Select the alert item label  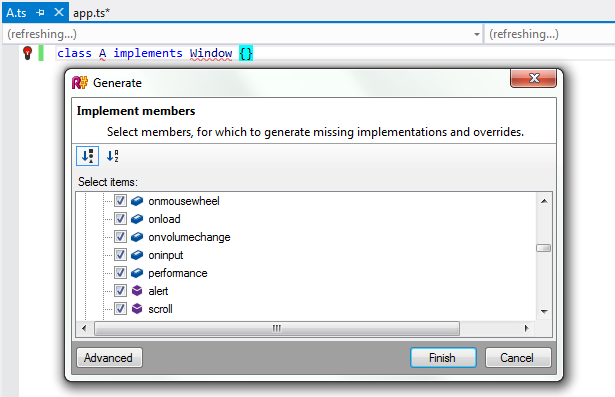point(158,291)
